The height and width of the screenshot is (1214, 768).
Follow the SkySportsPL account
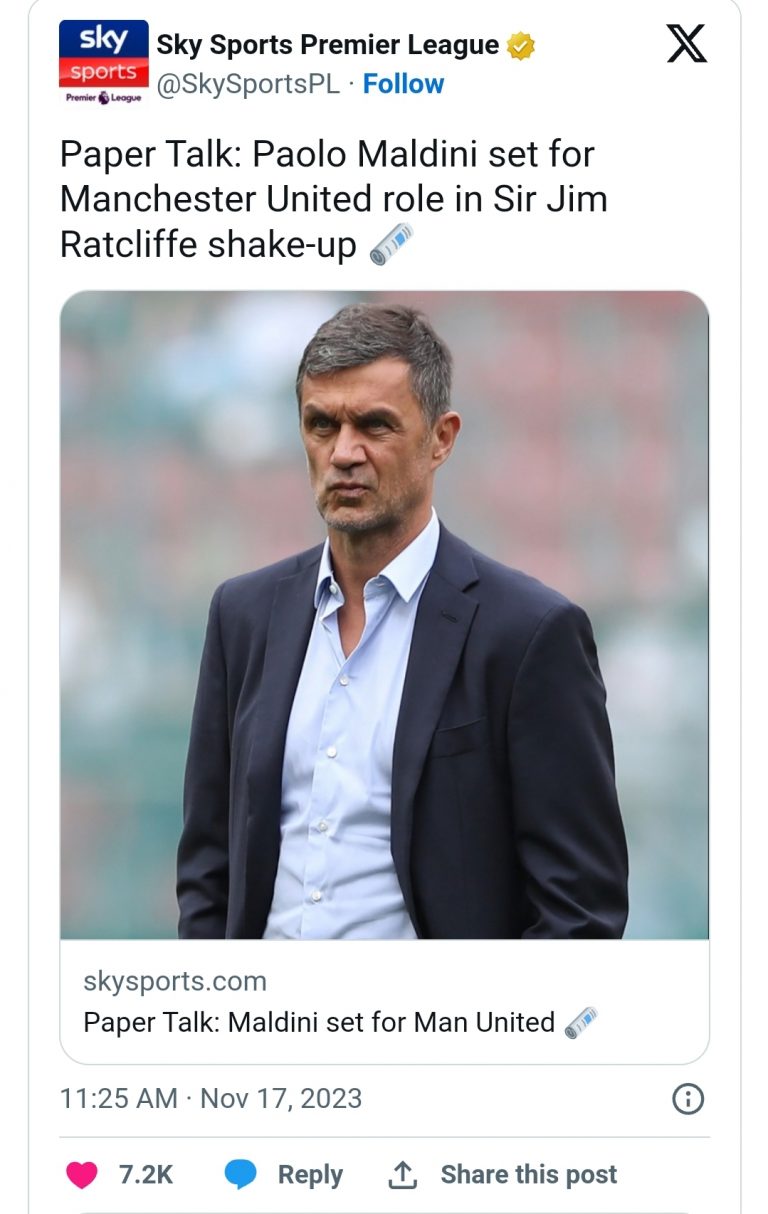(x=403, y=85)
